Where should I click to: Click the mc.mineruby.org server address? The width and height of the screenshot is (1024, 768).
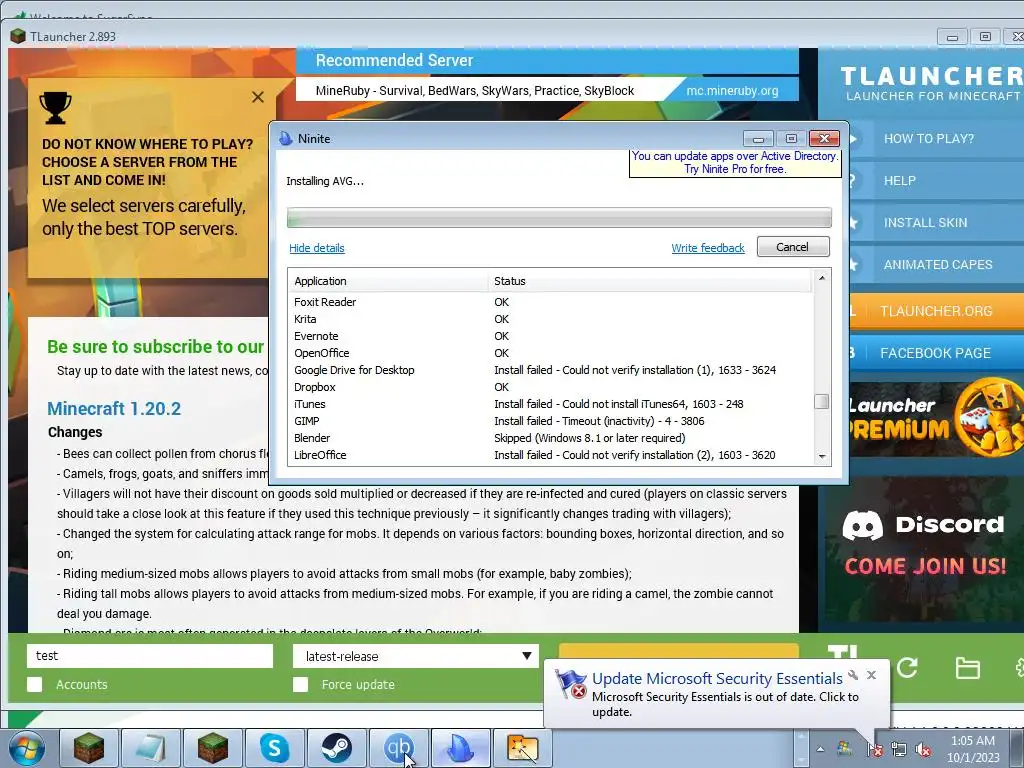[732, 91]
